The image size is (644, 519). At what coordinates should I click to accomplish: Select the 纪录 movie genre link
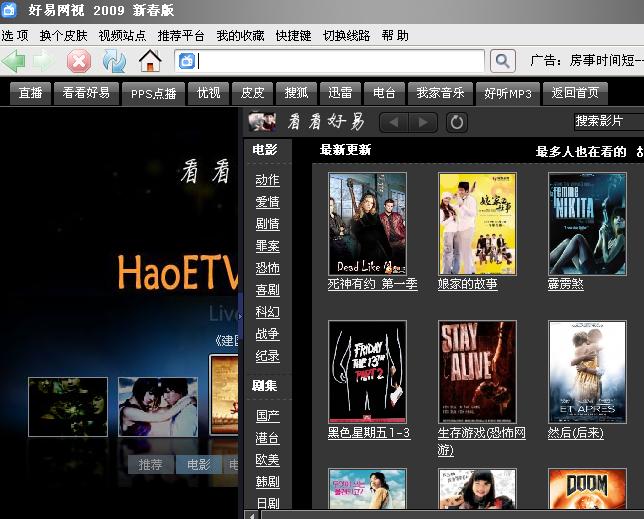click(267, 356)
